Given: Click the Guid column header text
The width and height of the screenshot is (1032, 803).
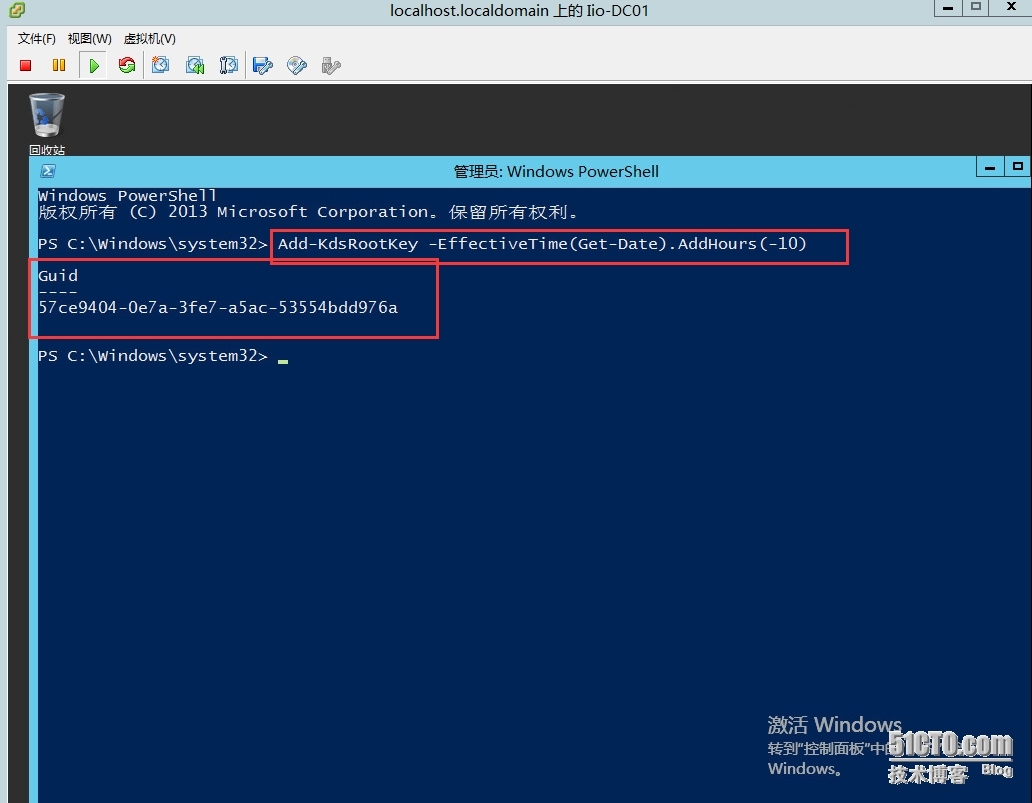Looking at the screenshot, I should point(58,276).
